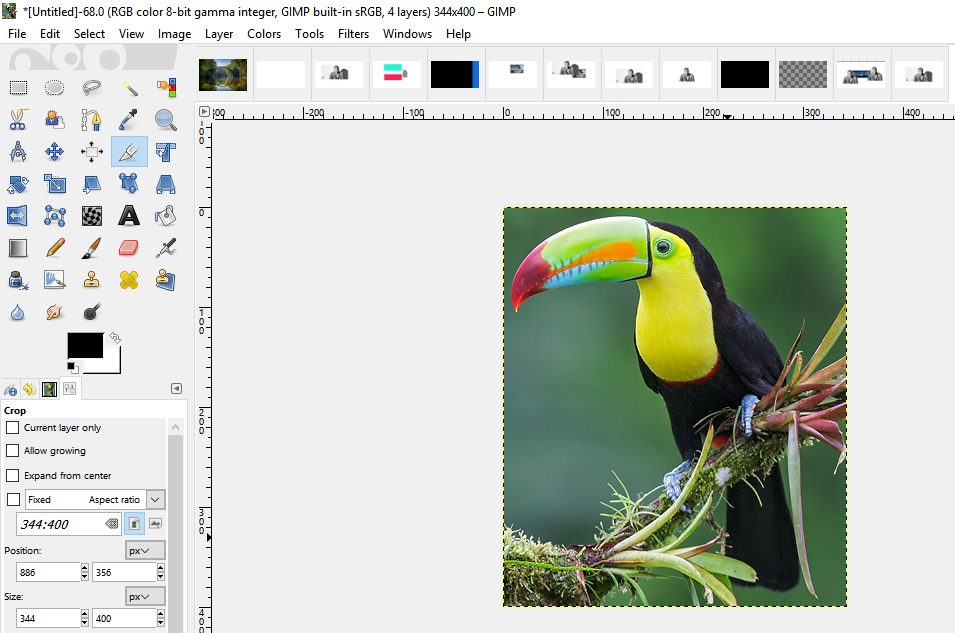Pick the Heal tool bandage icon
The width and height of the screenshot is (955, 633).
point(129,279)
